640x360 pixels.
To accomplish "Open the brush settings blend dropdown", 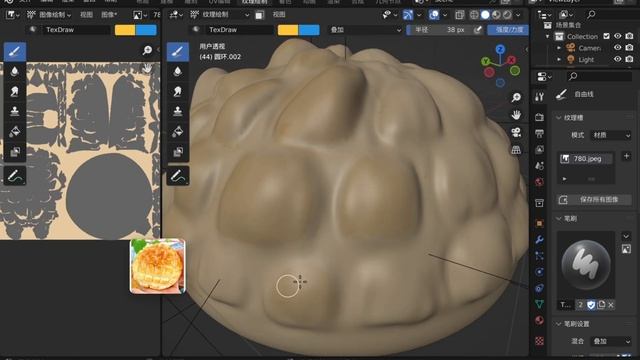I will point(611,341).
